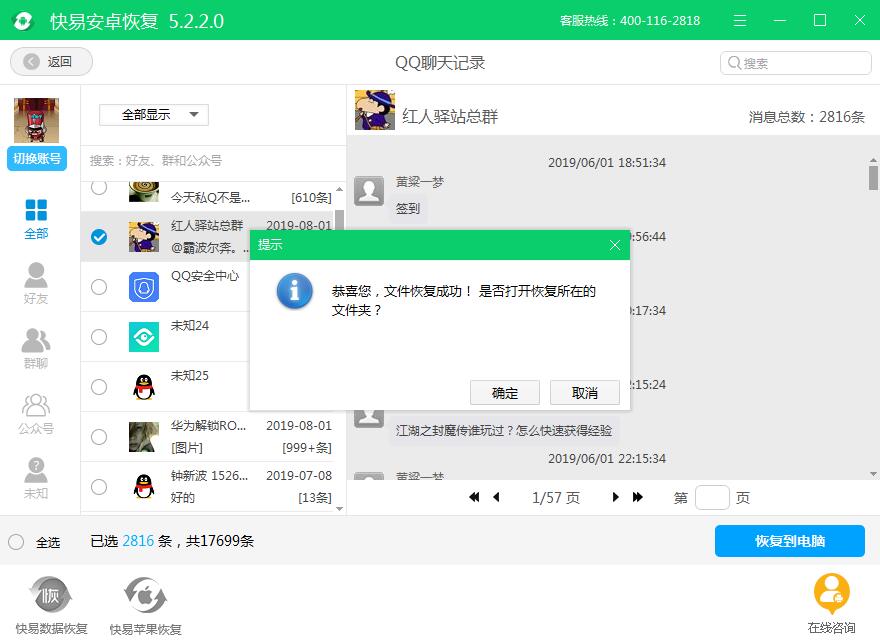Click the search field at top right
880x640 pixels.
[x=795, y=63]
